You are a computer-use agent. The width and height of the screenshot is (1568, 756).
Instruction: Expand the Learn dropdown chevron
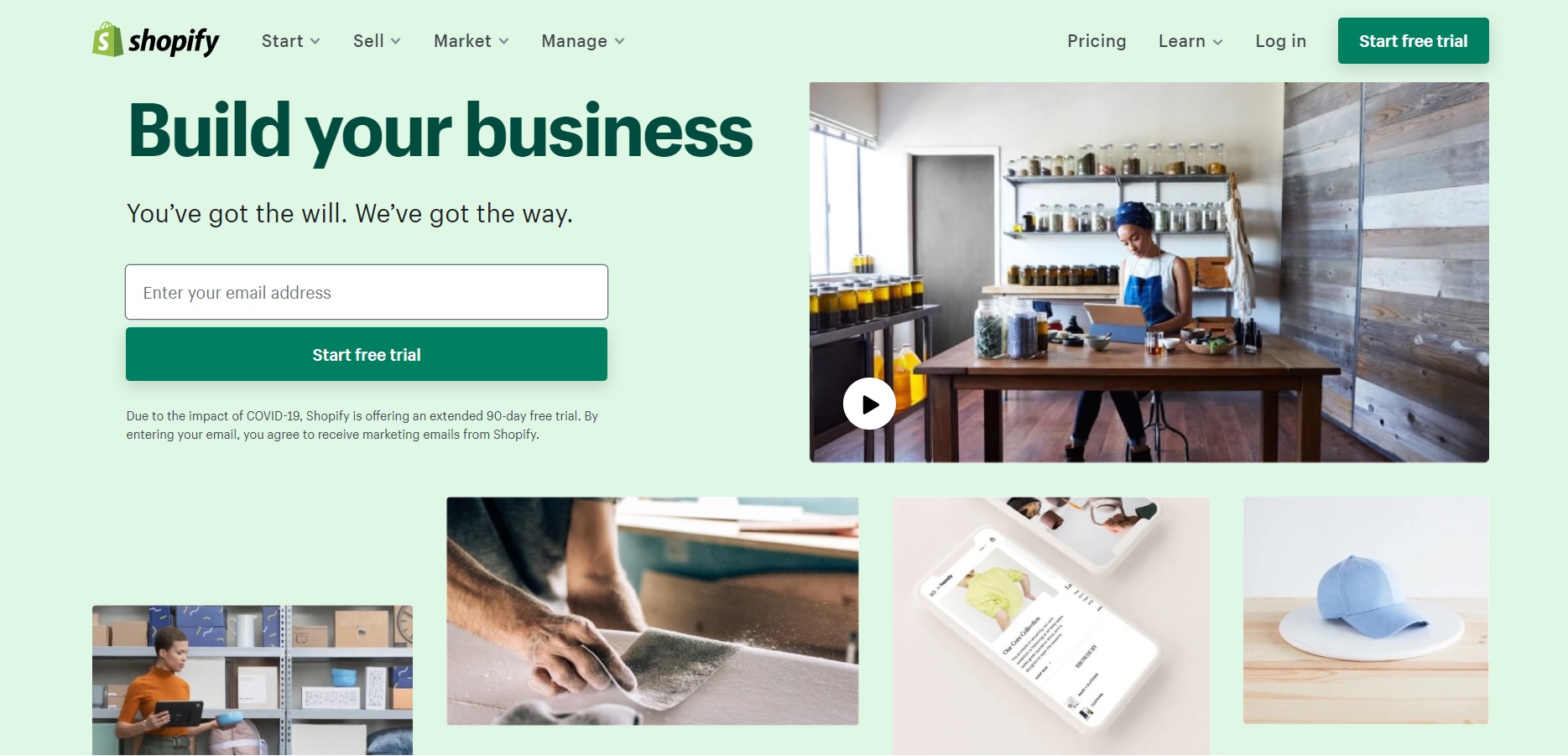click(x=1217, y=41)
